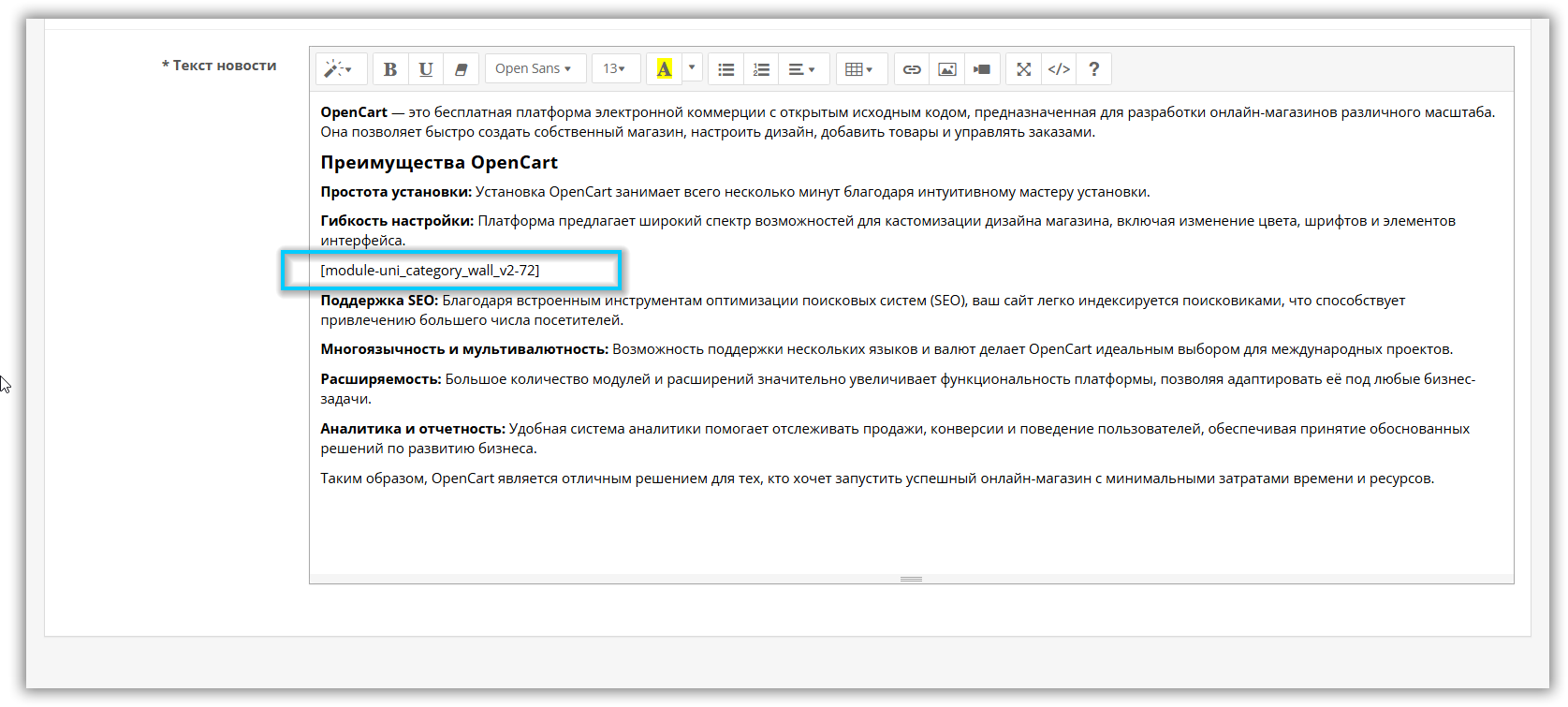The height and width of the screenshot is (707, 1568).
Task: Insert an ordered numbered list
Action: coord(762,69)
